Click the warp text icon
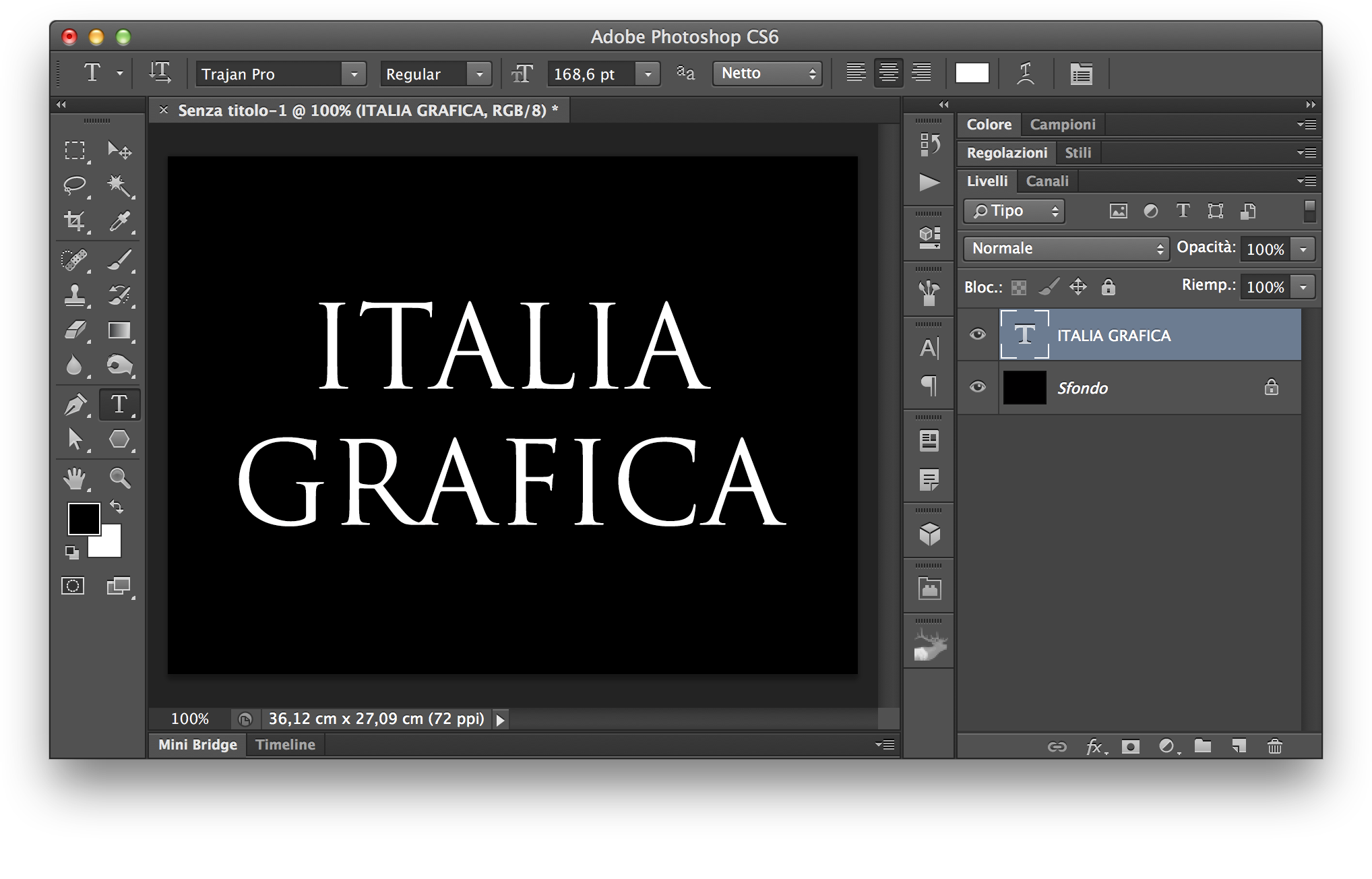The image size is (1372, 879). pos(1026,73)
